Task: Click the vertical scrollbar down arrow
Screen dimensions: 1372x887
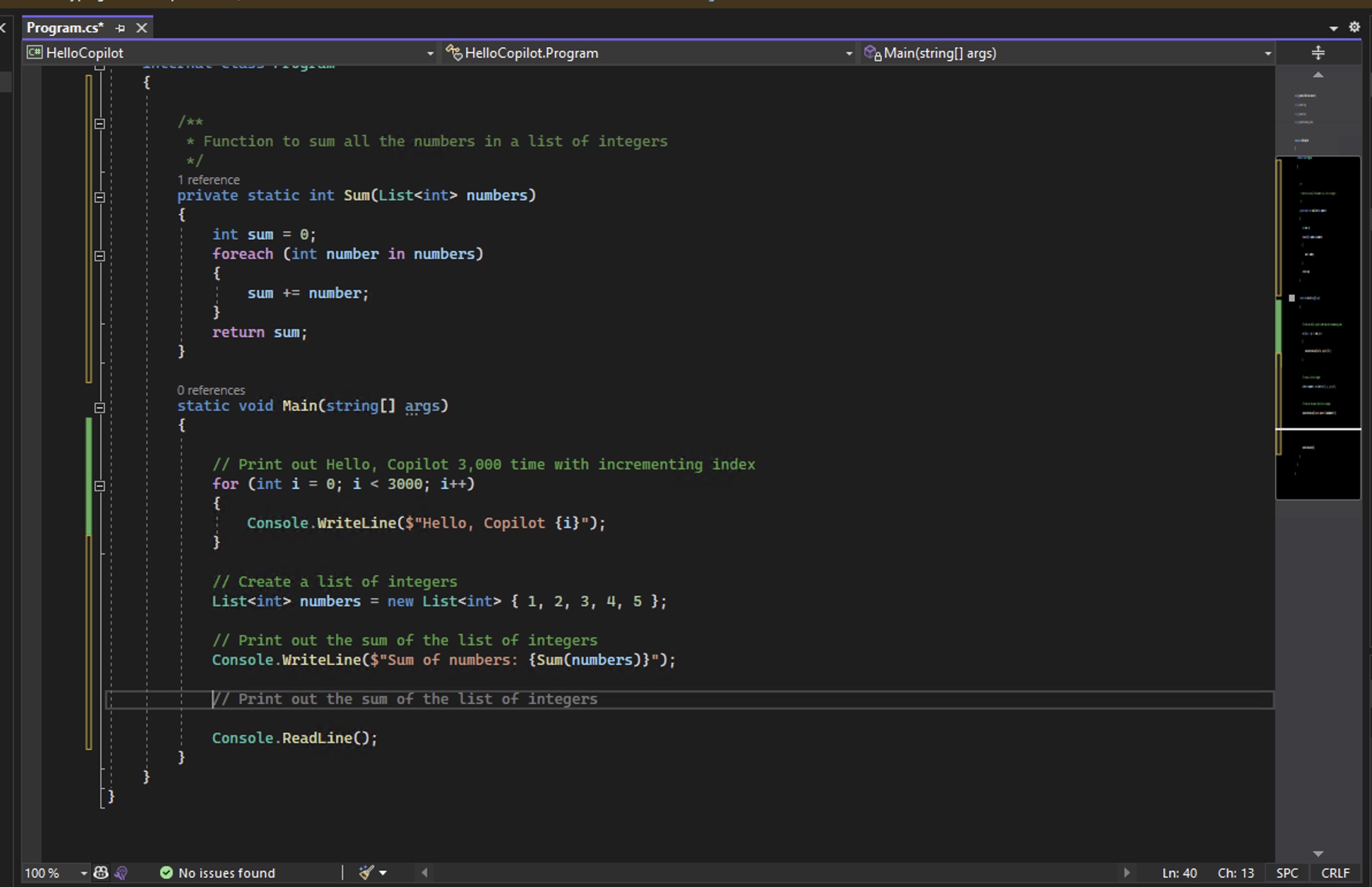Action: (1318, 854)
